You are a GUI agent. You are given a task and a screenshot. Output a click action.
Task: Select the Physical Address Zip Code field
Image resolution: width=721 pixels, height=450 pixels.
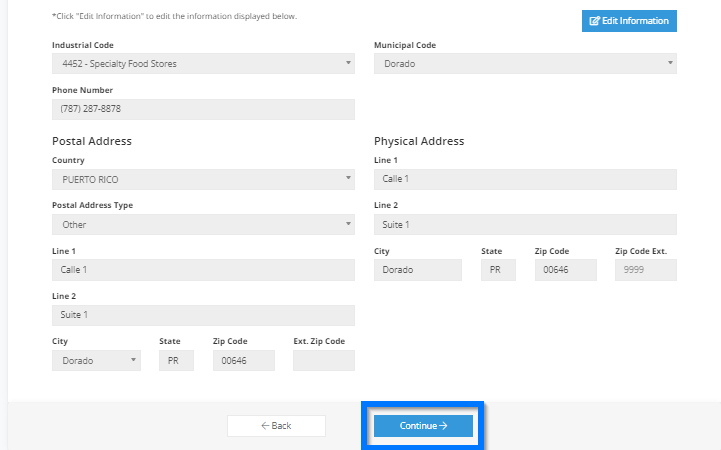pos(566,270)
